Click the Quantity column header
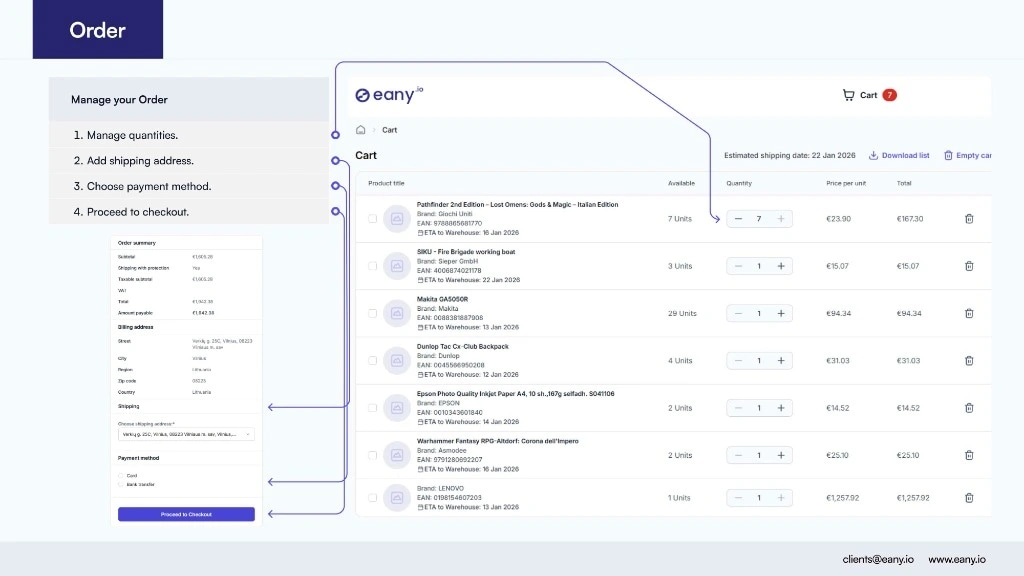 [739, 184]
